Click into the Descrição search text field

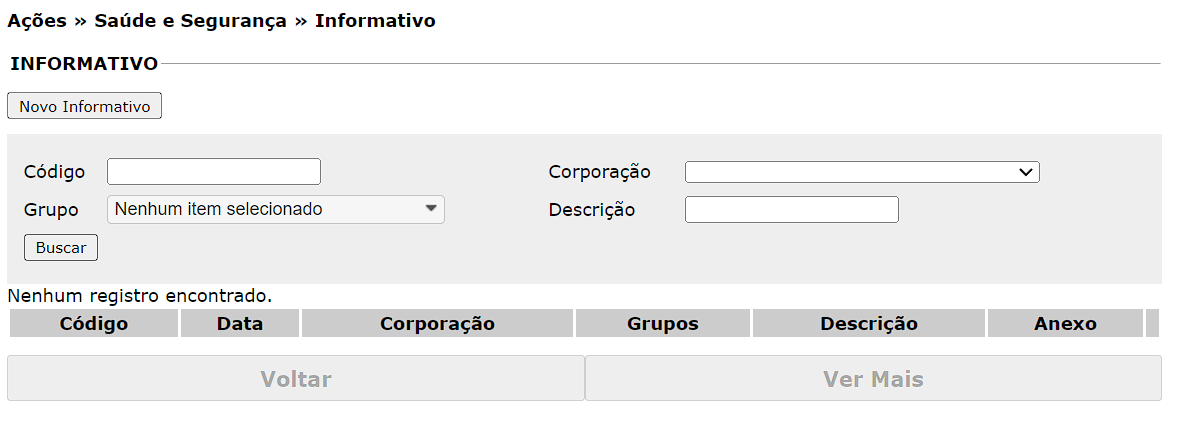791,209
